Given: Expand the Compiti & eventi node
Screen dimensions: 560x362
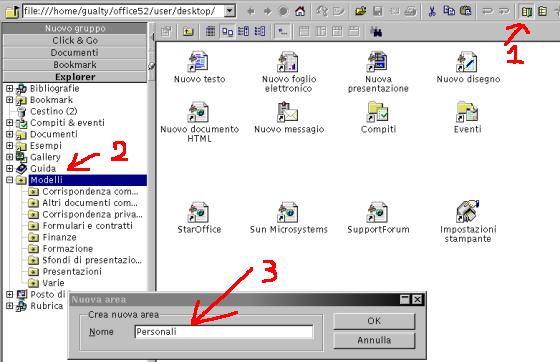Looking at the screenshot, I should coord(10,122).
